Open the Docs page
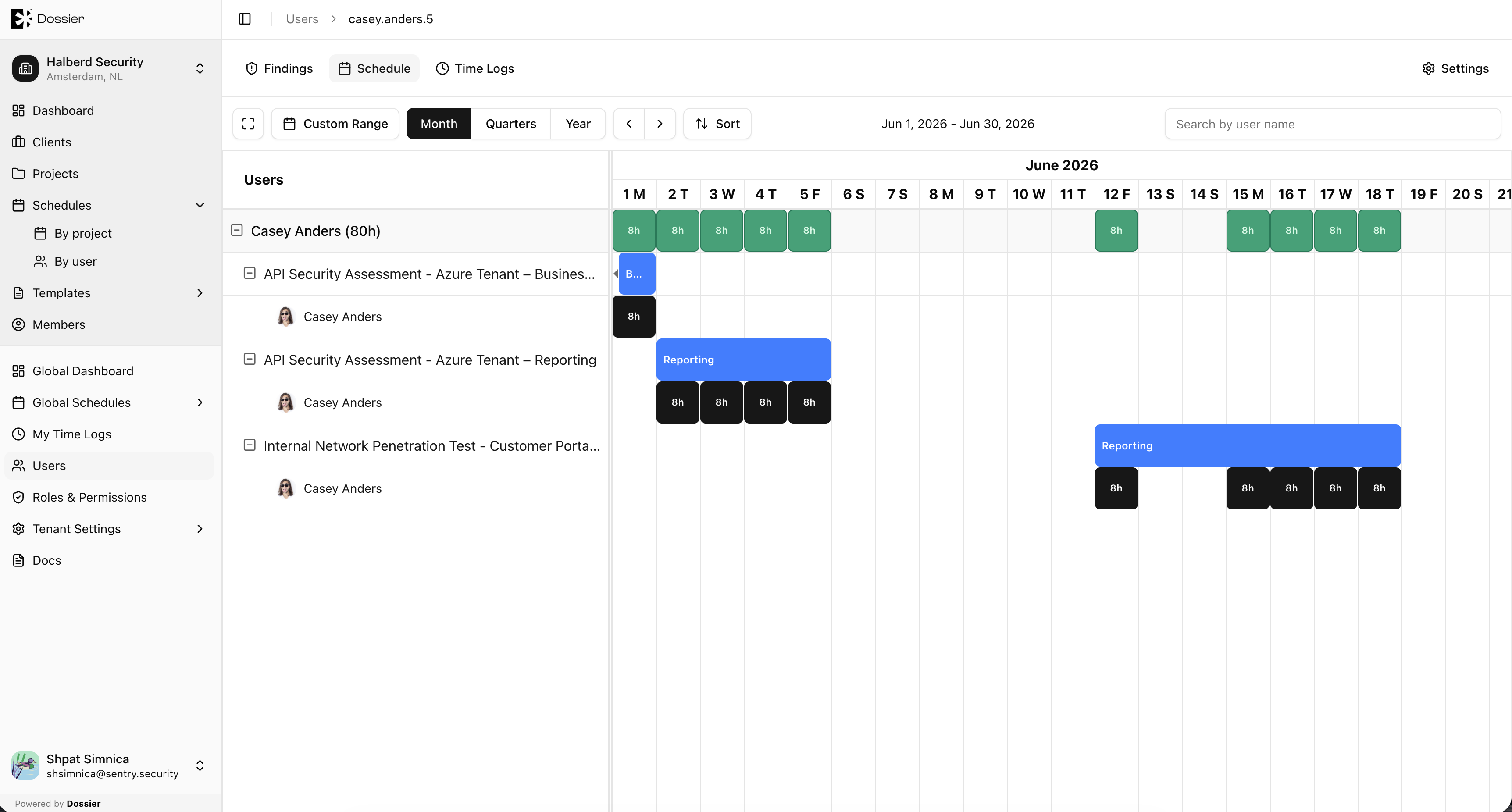Image resolution: width=1512 pixels, height=812 pixels. point(111,560)
